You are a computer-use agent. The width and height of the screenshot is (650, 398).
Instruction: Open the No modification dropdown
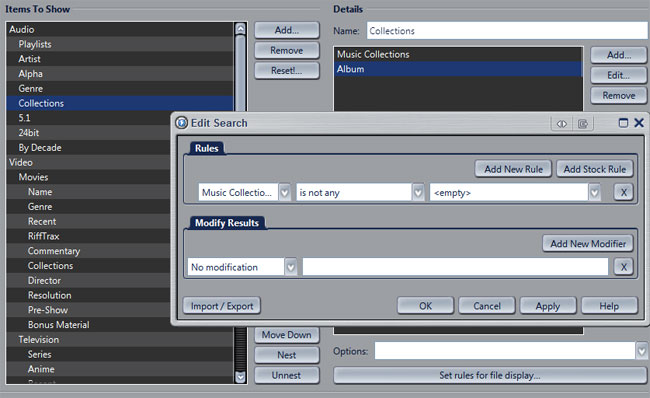[291, 267]
